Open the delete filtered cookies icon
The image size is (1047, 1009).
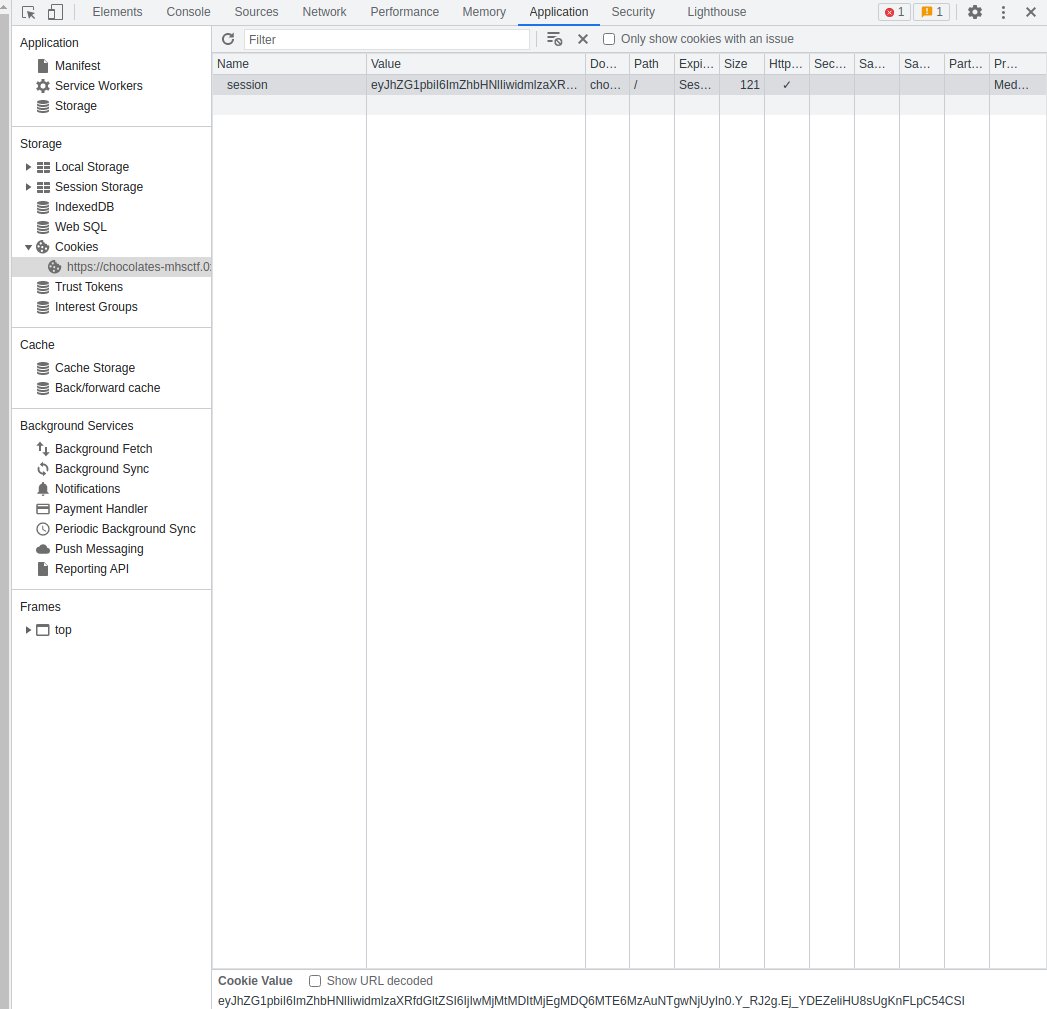555,38
